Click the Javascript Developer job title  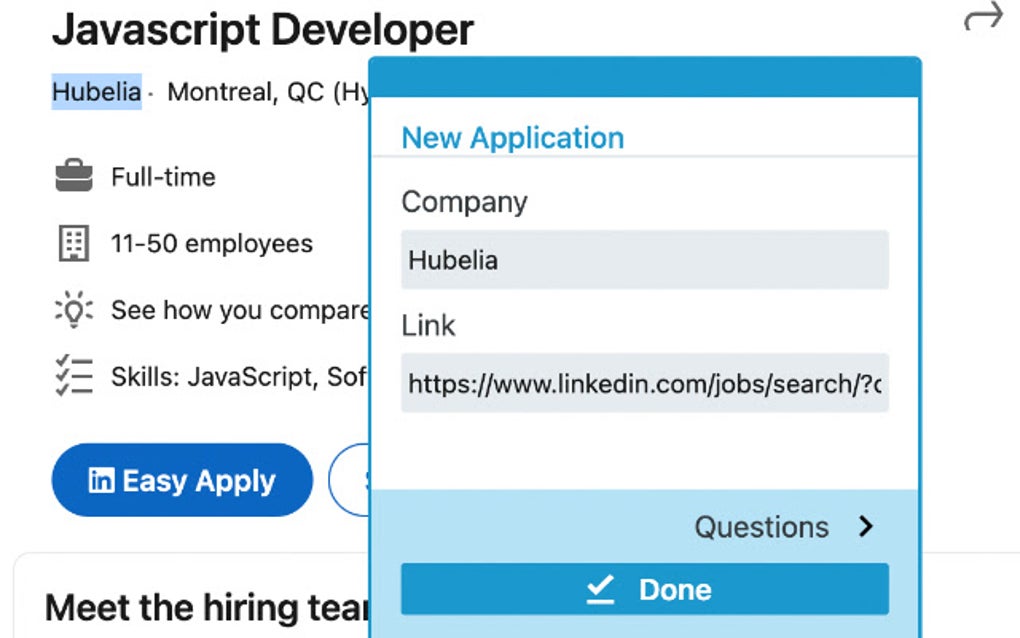click(262, 30)
